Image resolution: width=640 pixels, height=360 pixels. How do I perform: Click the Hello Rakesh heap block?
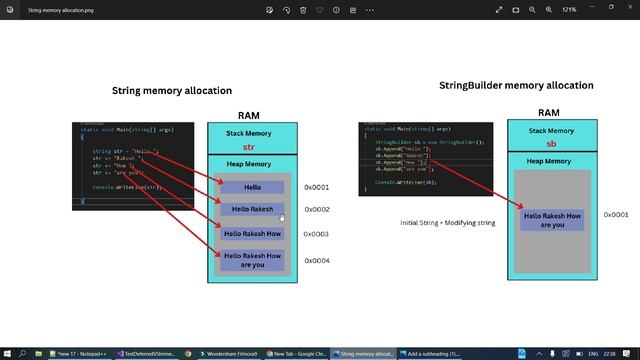point(252,209)
